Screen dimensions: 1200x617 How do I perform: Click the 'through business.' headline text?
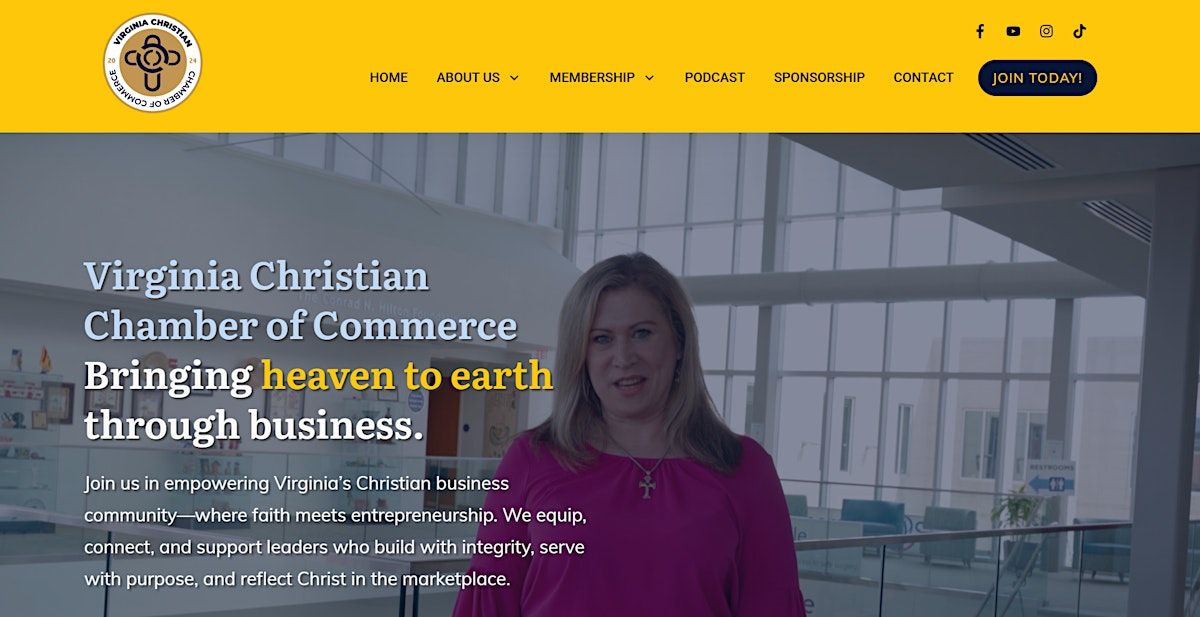click(x=254, y=425)
